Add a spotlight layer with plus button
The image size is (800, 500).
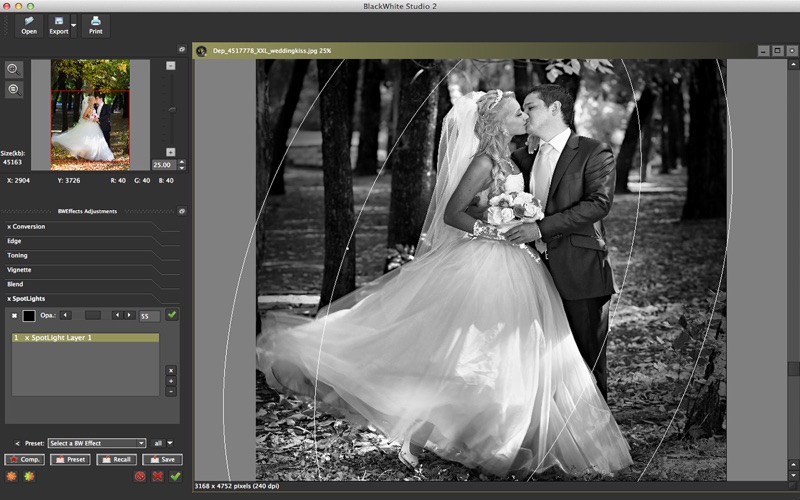coord(171,381)
